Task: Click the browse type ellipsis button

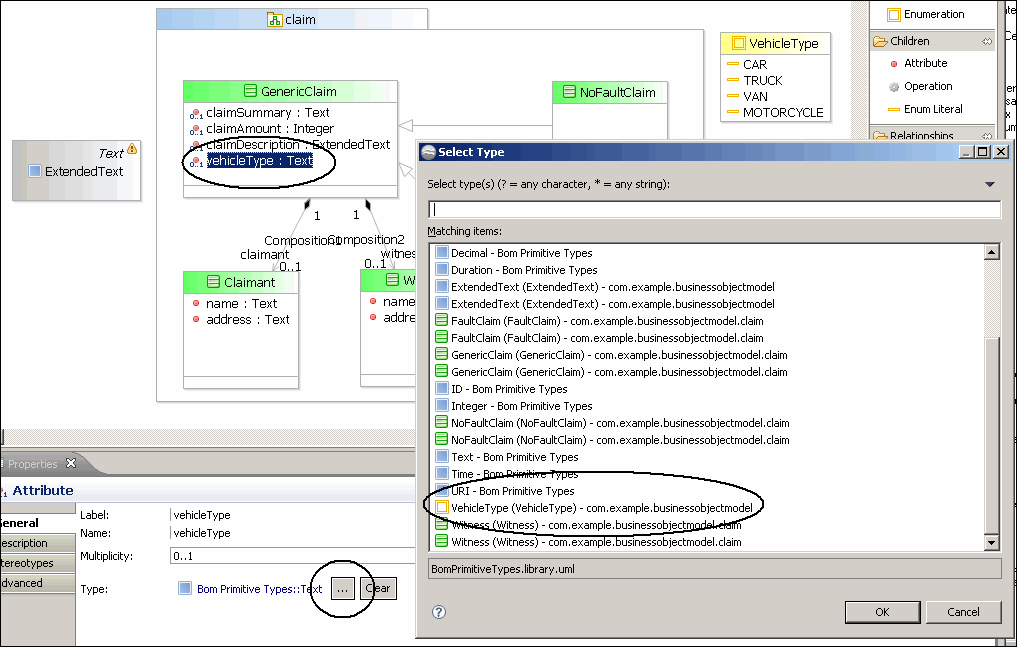Action: [341, 589]
